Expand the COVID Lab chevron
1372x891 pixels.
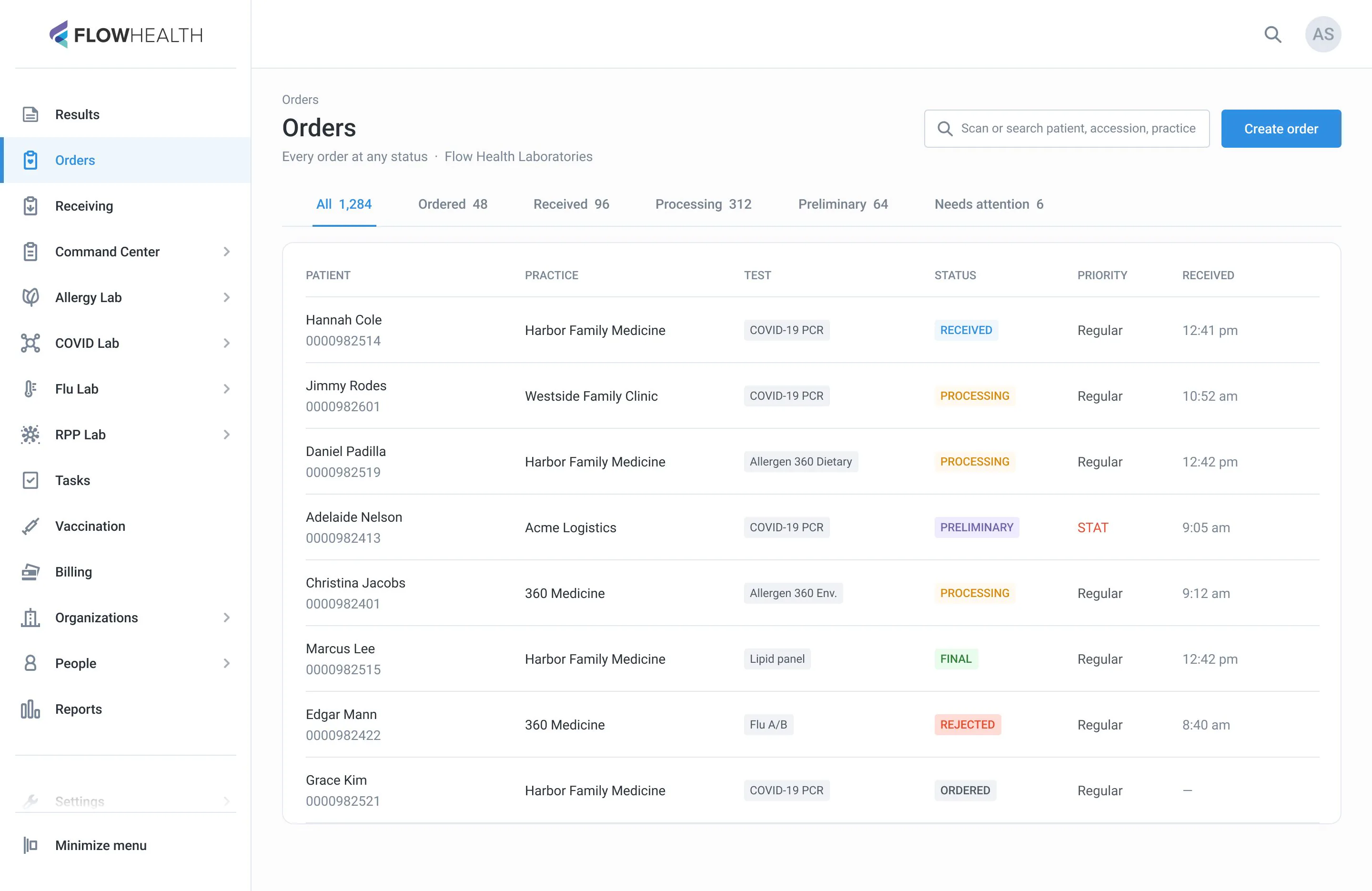(227, 343)
